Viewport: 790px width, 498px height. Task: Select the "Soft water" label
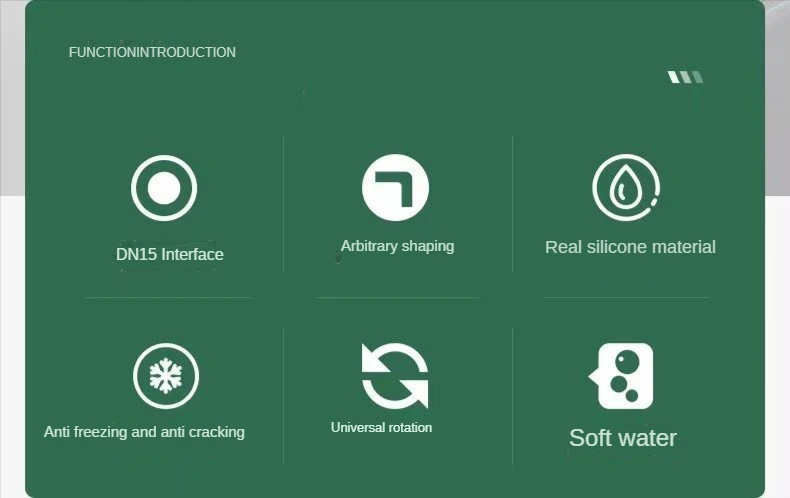(x=623, y=438)
